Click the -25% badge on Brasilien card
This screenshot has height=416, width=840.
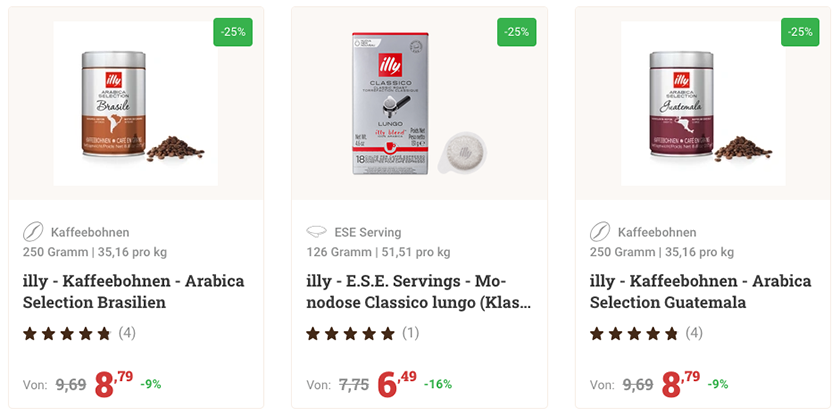(x=233, y=32)
